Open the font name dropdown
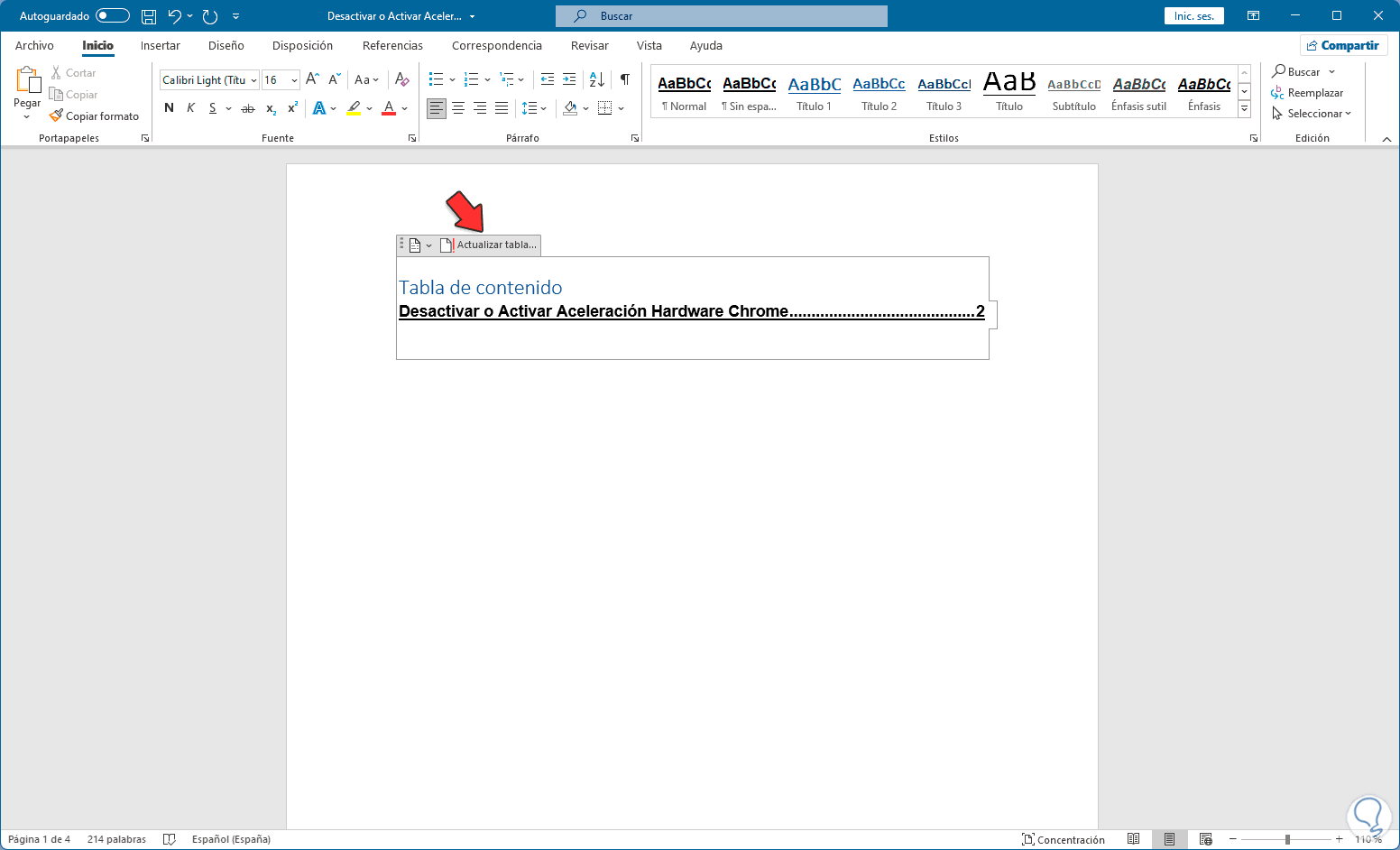 click(253, 80)
